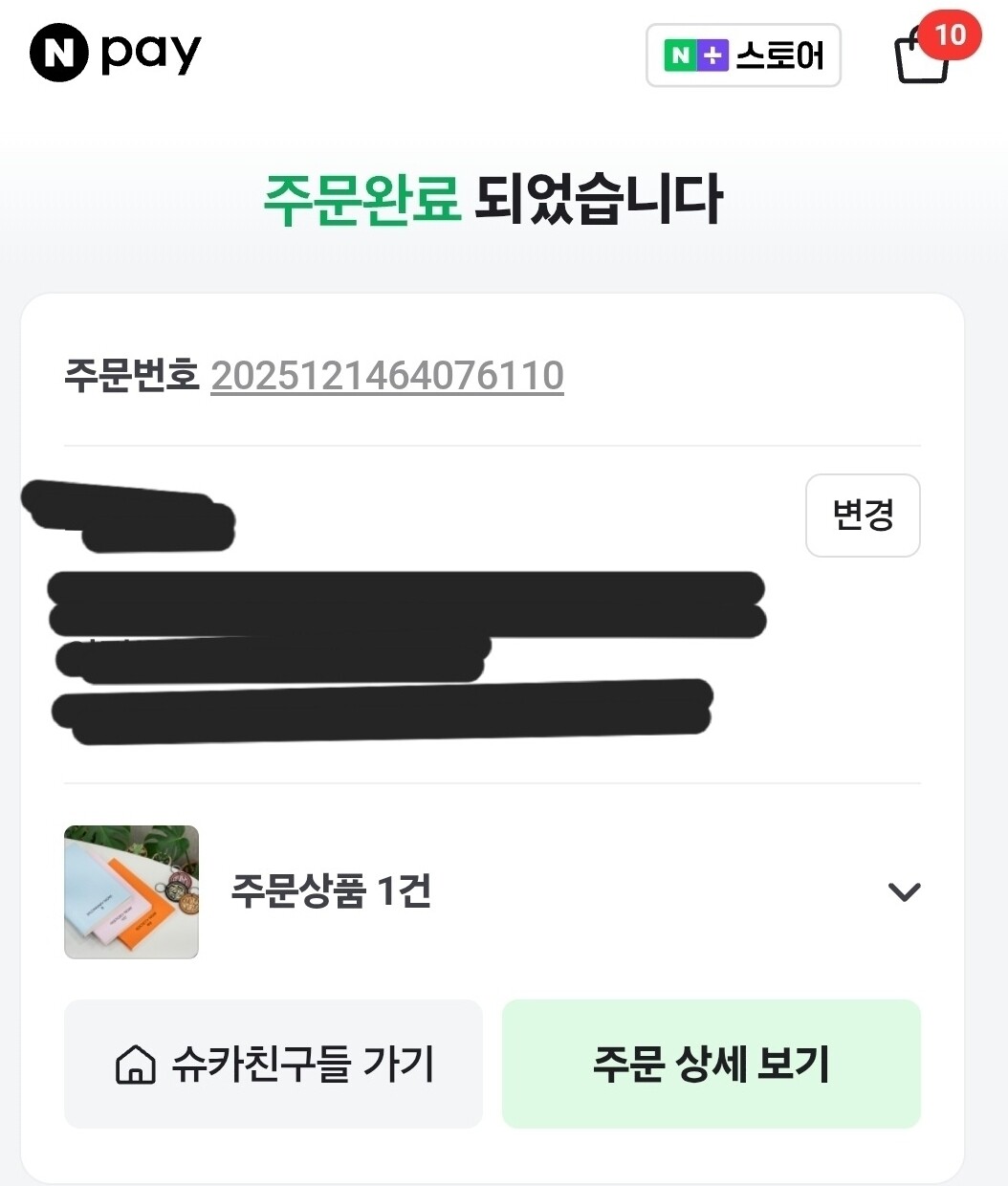Click the 'pay' wordmark in header
The image size is (1008, 1186).
click(x=151, y=54)
